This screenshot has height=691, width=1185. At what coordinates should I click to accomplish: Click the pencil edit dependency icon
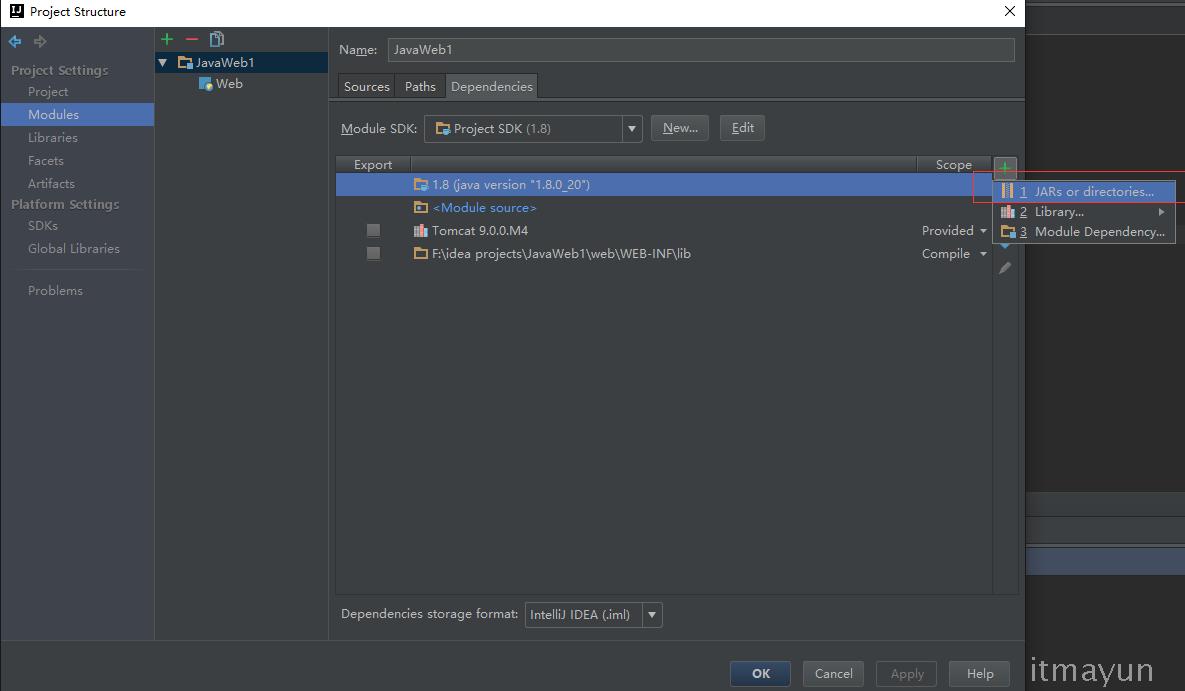(x=1004, y=268)
